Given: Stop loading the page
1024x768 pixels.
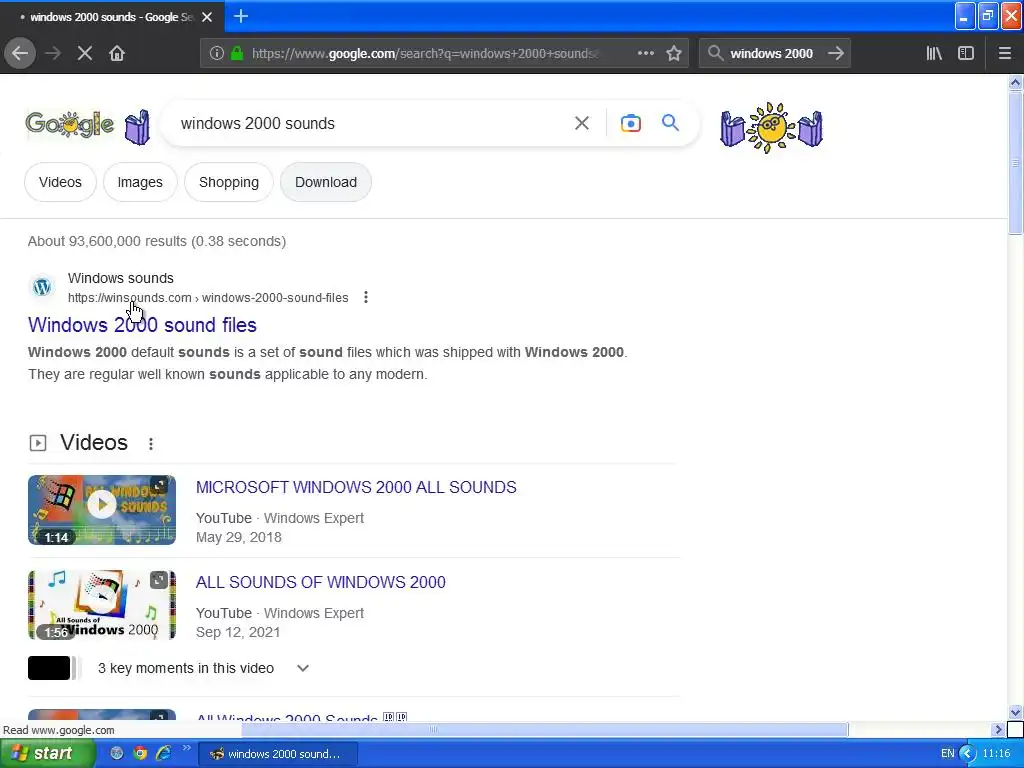Looking at the screenshot, I should click(85, 54).
